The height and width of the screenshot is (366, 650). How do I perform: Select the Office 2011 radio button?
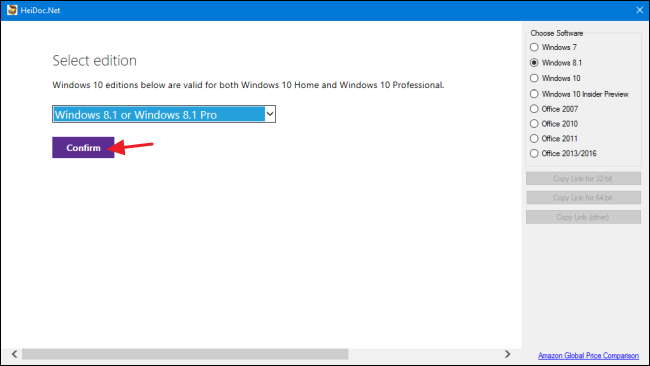[534, 138]
